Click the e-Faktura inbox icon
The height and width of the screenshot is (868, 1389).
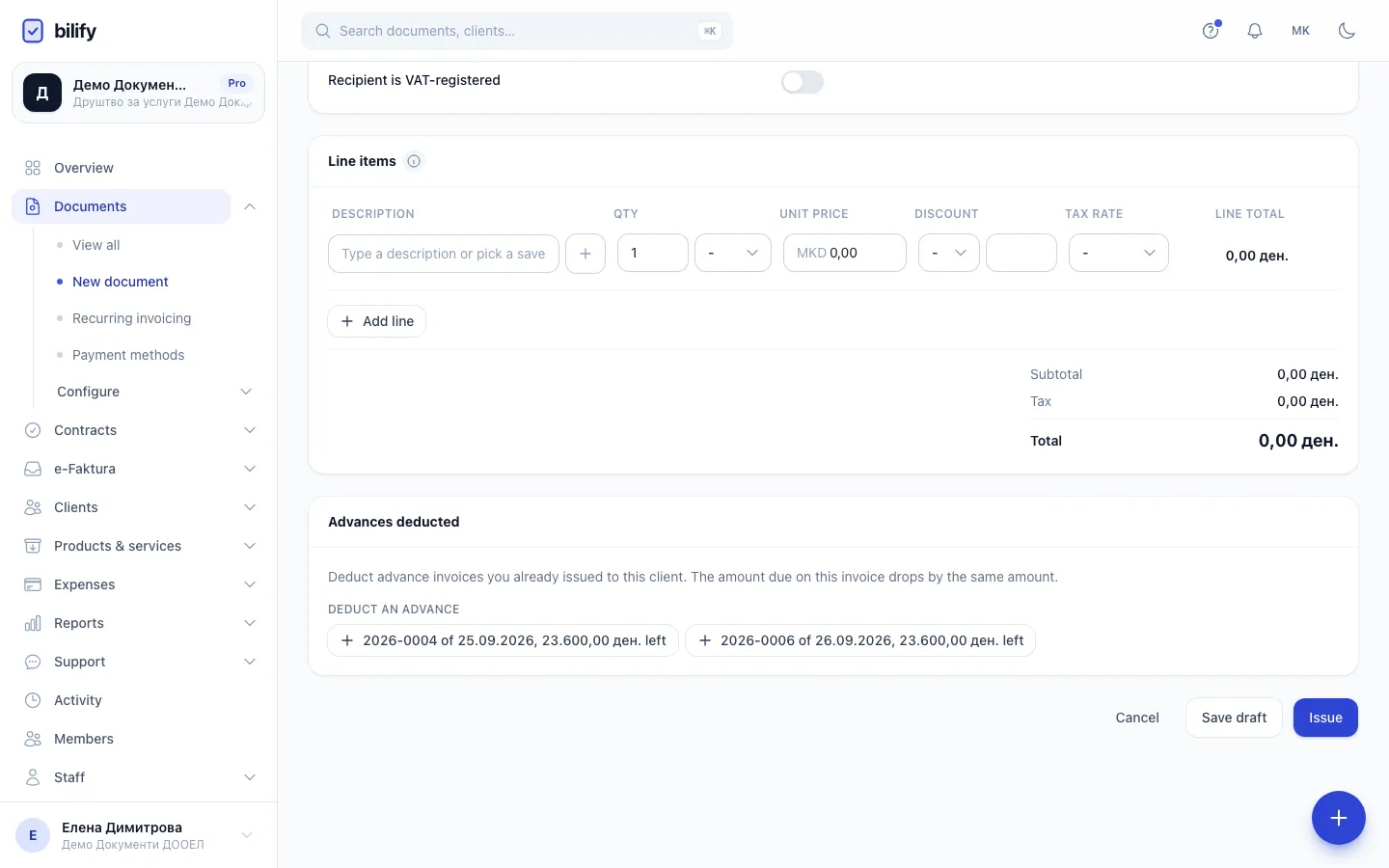(33, 469)
